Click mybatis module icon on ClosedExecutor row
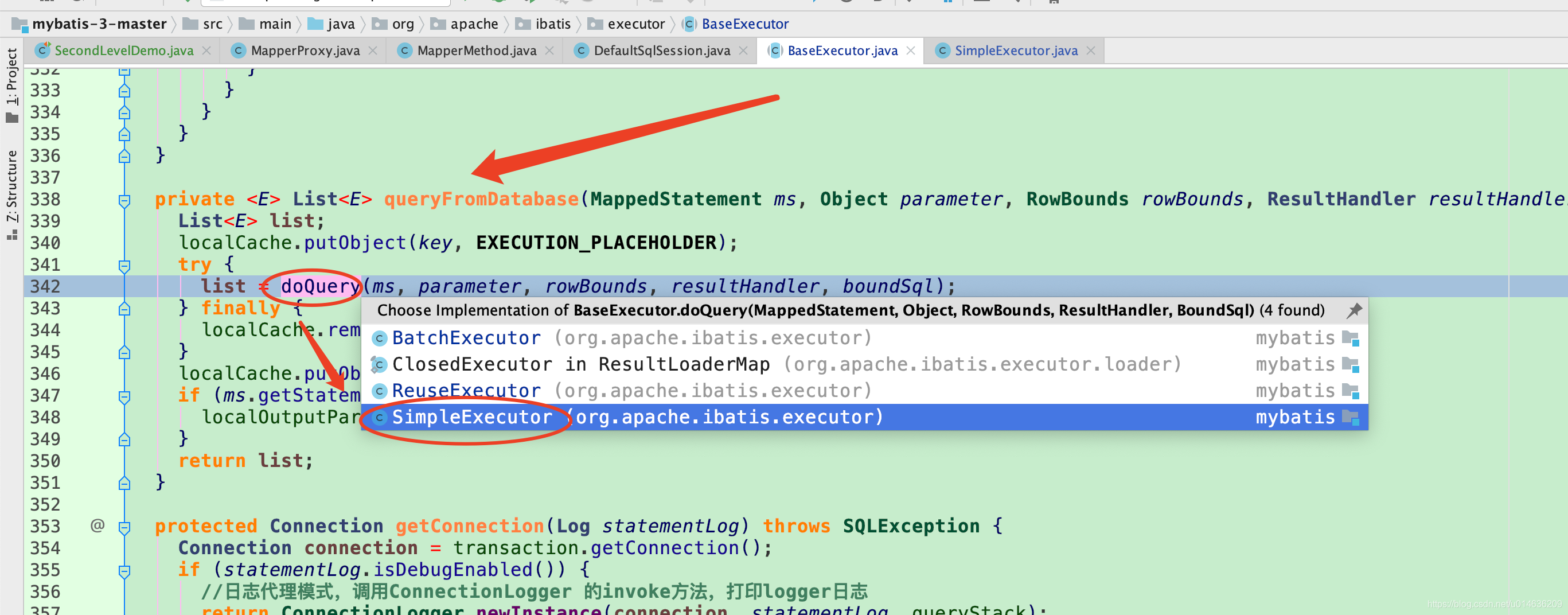 click(1350, 365)
